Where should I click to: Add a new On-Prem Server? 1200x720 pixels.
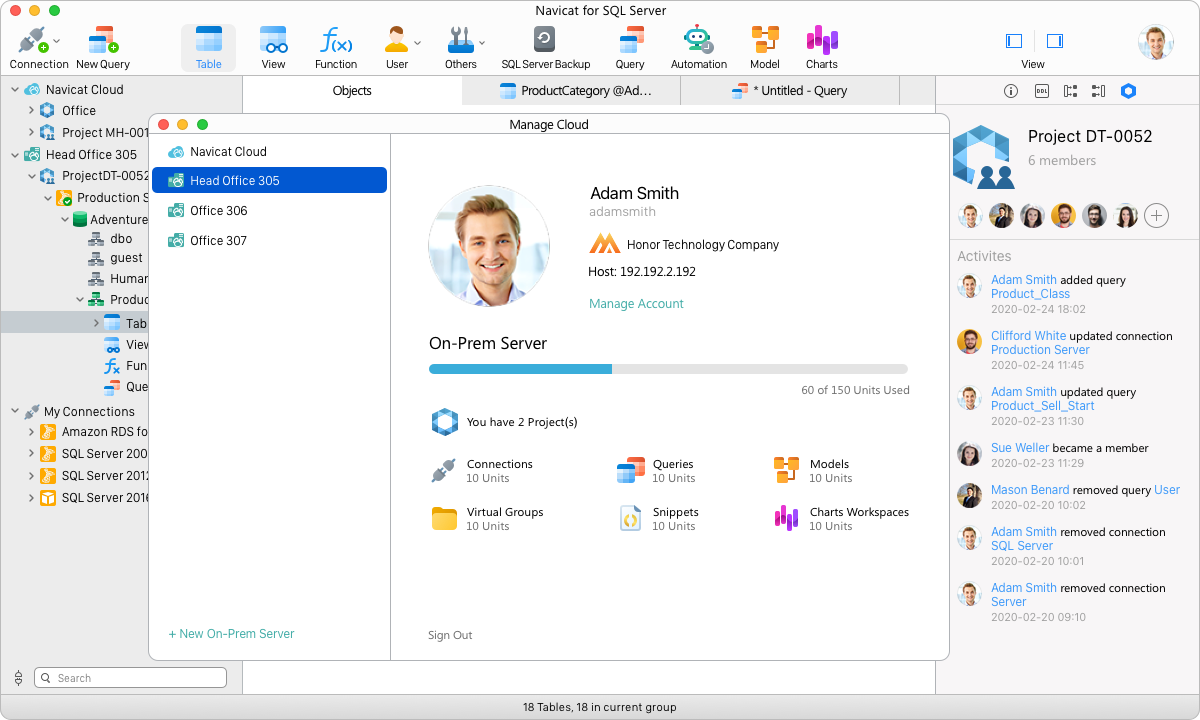(232, 633)
